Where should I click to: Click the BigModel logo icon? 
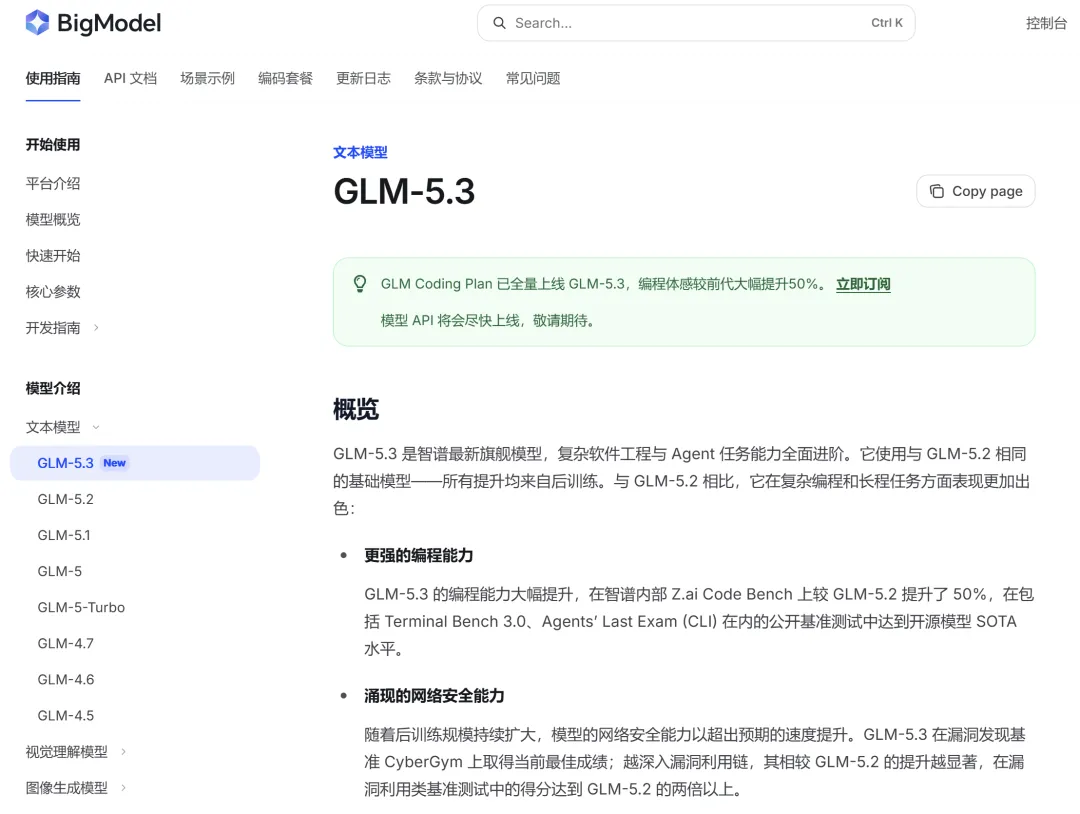coord(37,23)
